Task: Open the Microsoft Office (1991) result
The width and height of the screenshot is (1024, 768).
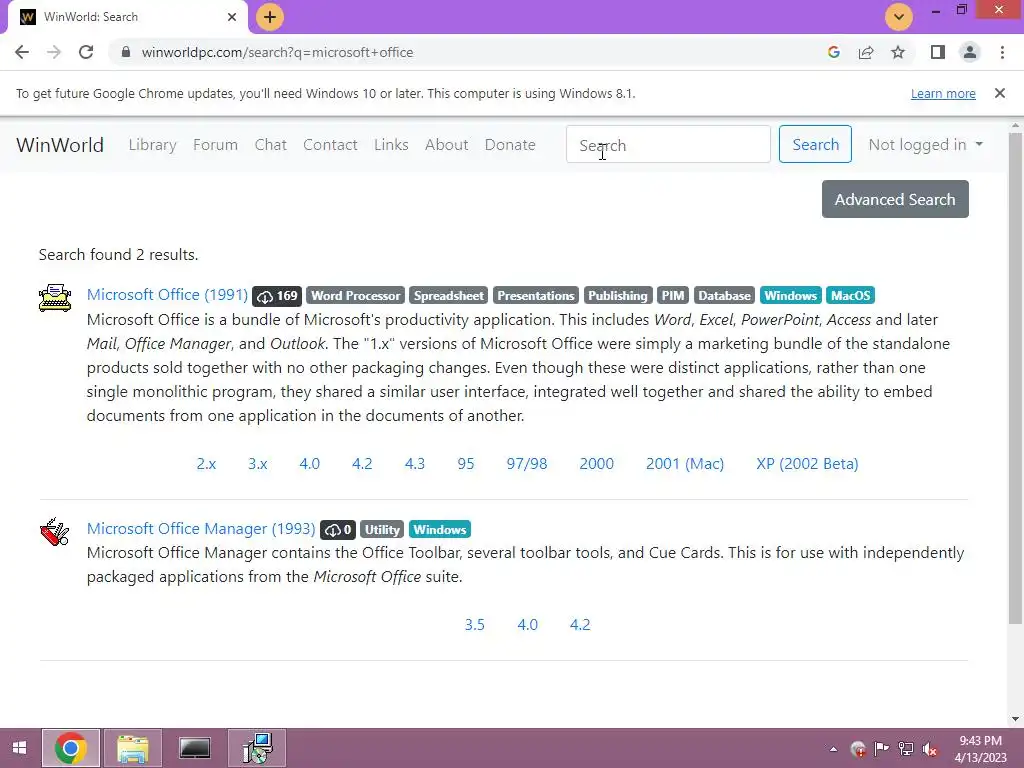Action: [x=167, y=295]
